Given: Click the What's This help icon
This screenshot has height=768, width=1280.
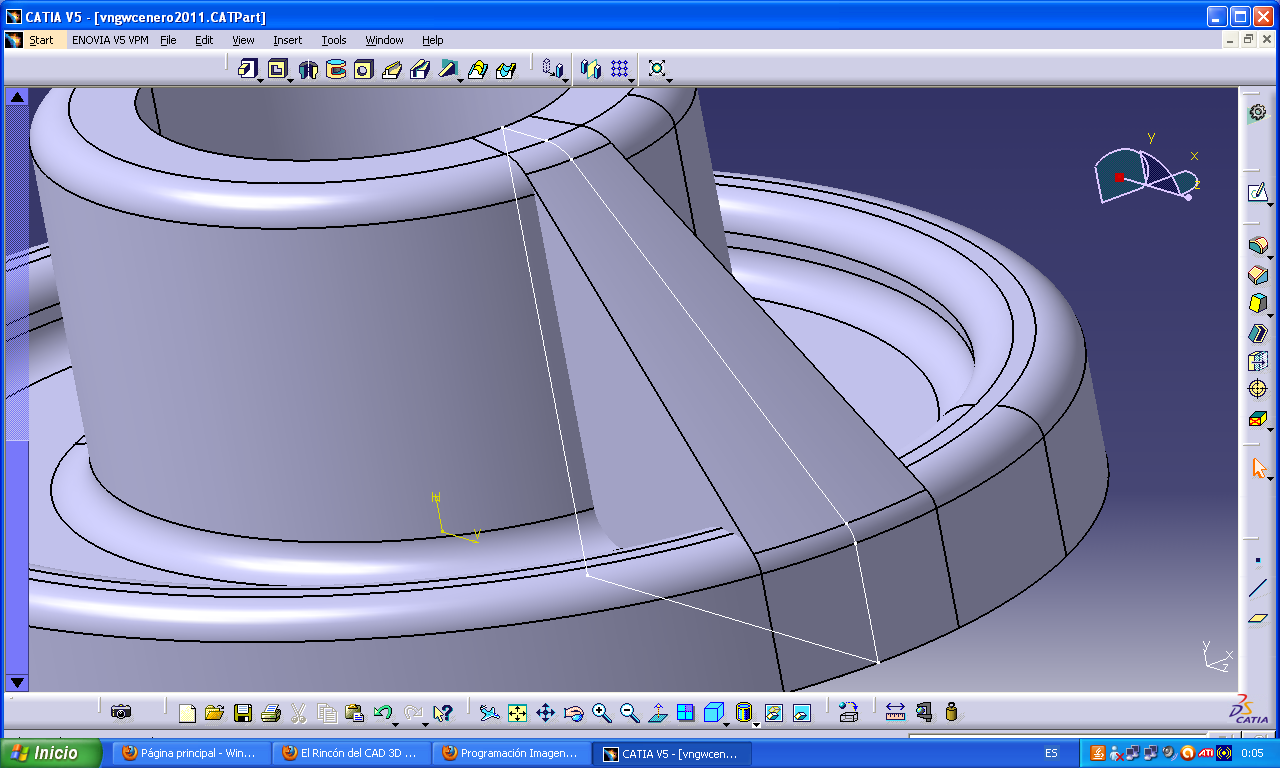Looking at the screenshot, I should [x=444, y=713].
